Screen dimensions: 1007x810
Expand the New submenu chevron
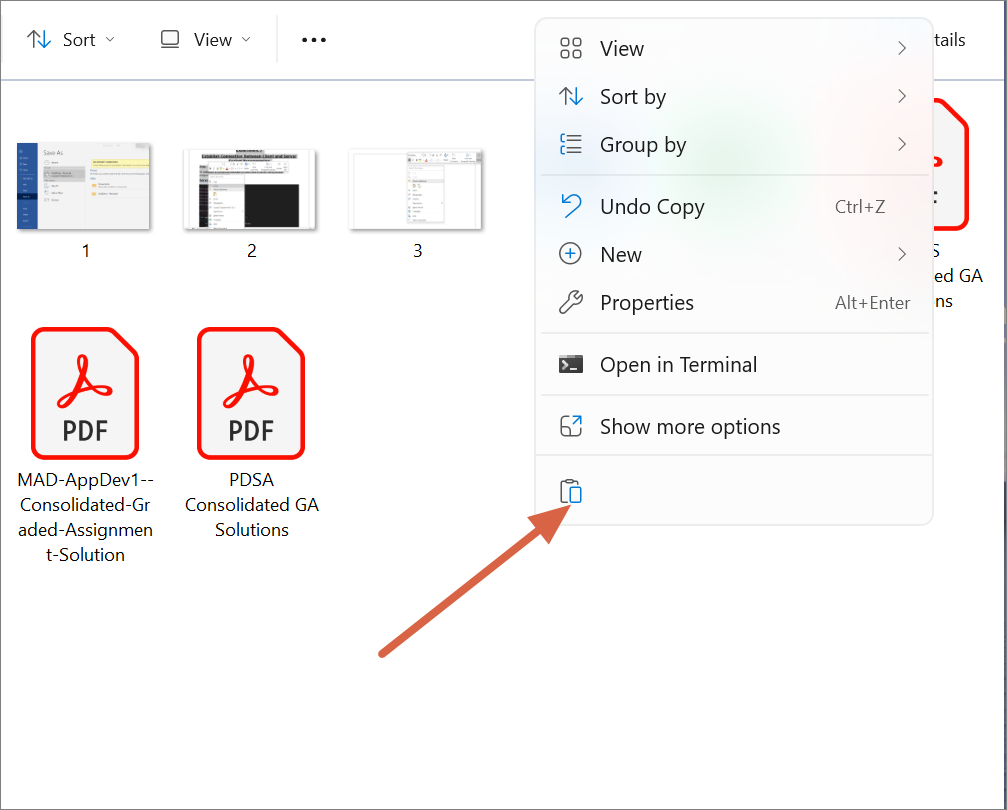pyautogui.click(x=901, y=254)
